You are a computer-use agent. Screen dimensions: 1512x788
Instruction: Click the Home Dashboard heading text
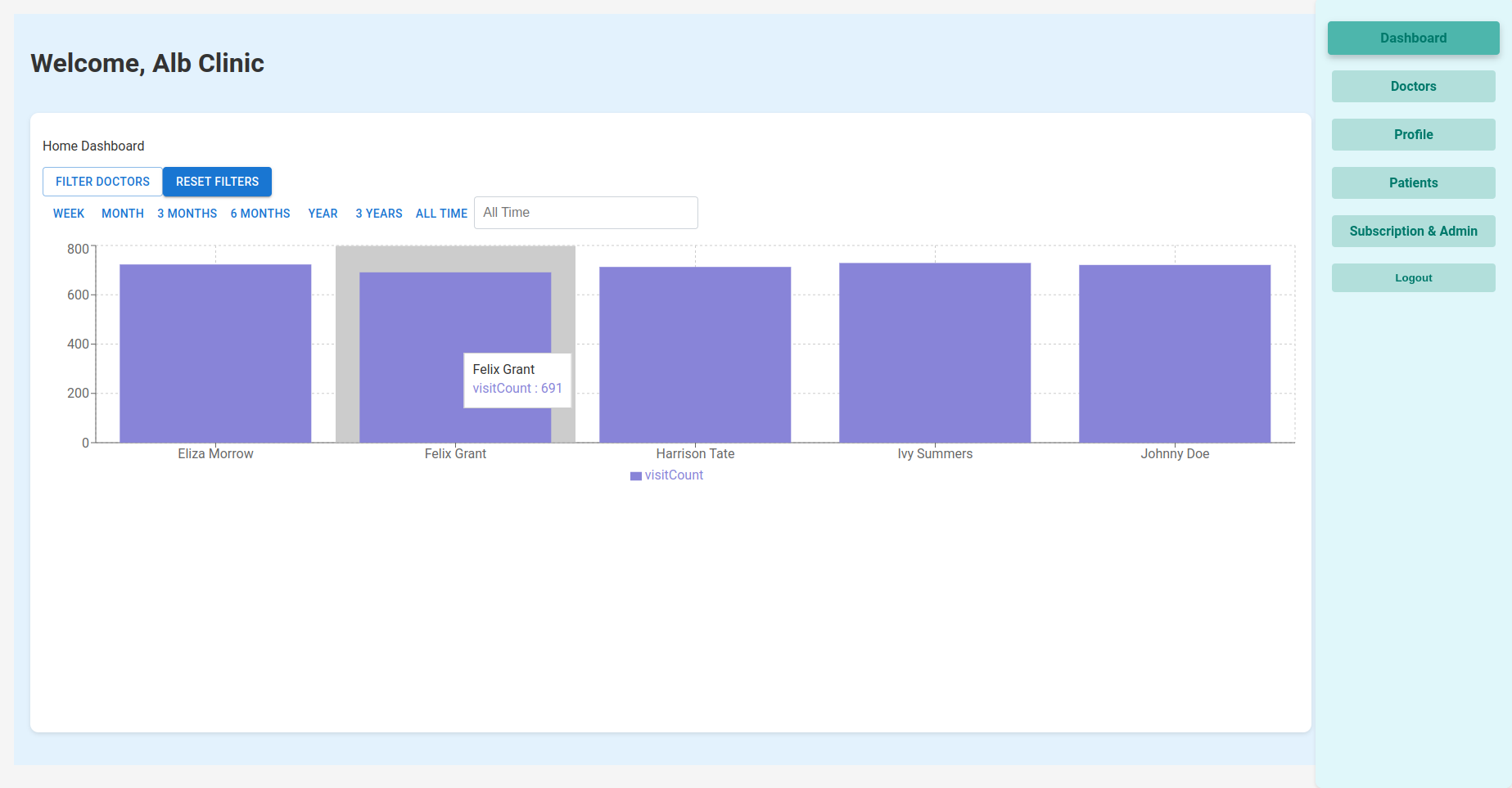(93, 146)
